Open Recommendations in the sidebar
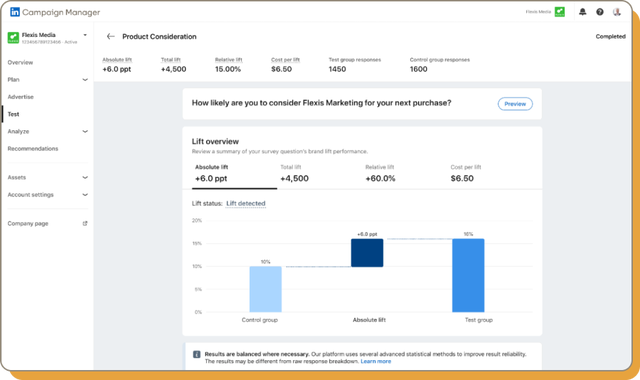The image size is (640, 380). click(33, 149)
